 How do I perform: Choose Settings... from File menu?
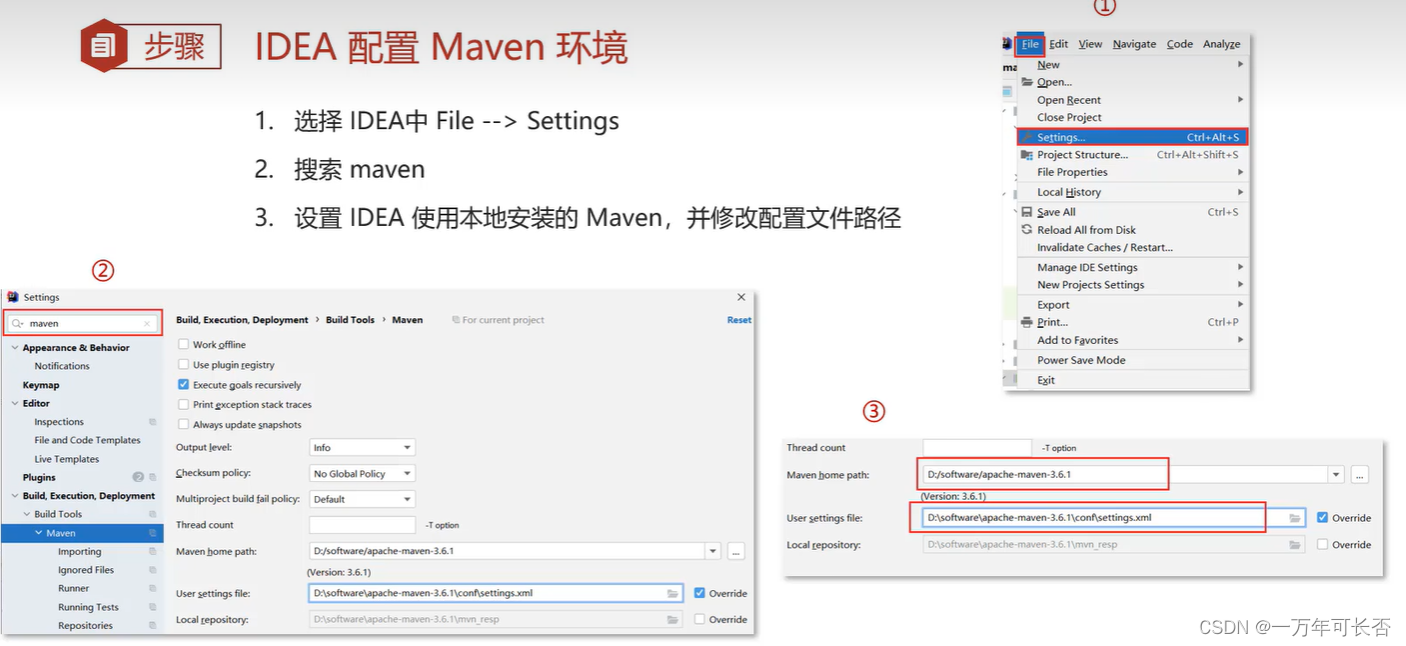(x=1132, y=137)
